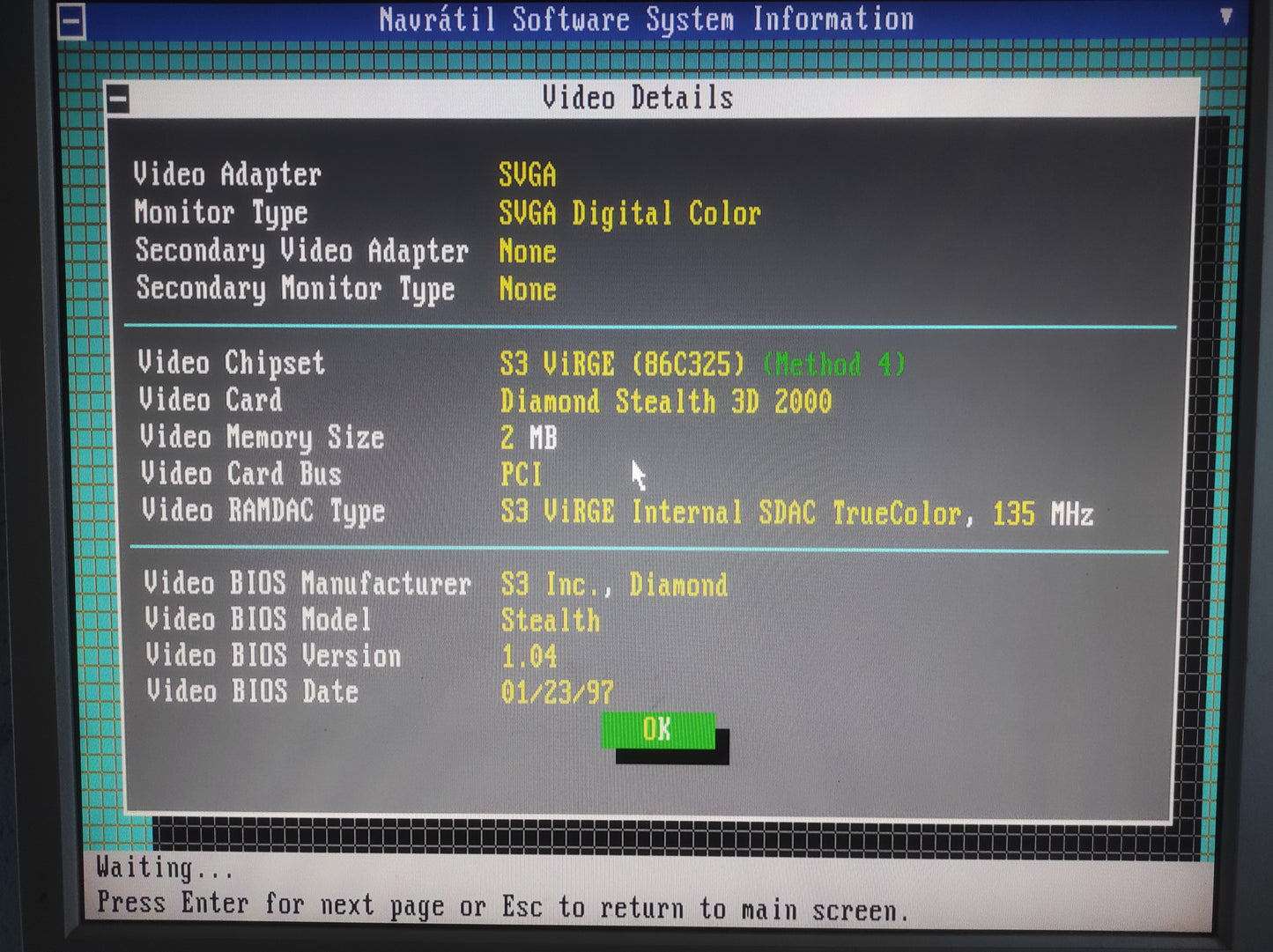Click the SVGA Digital Color monitor value
Screen dimensions: 1273x952
[629, 213]
